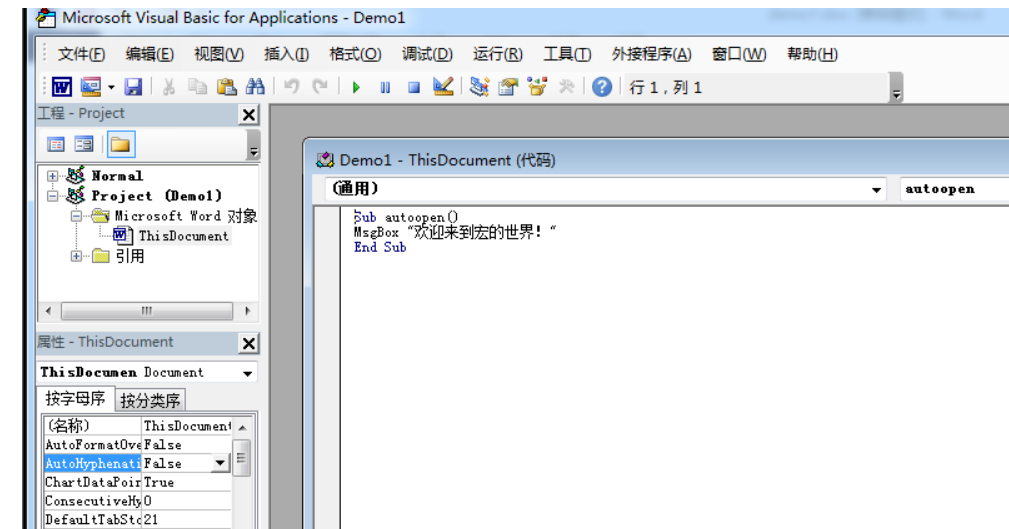Click the Paste clipboard icon

[226, 87]
